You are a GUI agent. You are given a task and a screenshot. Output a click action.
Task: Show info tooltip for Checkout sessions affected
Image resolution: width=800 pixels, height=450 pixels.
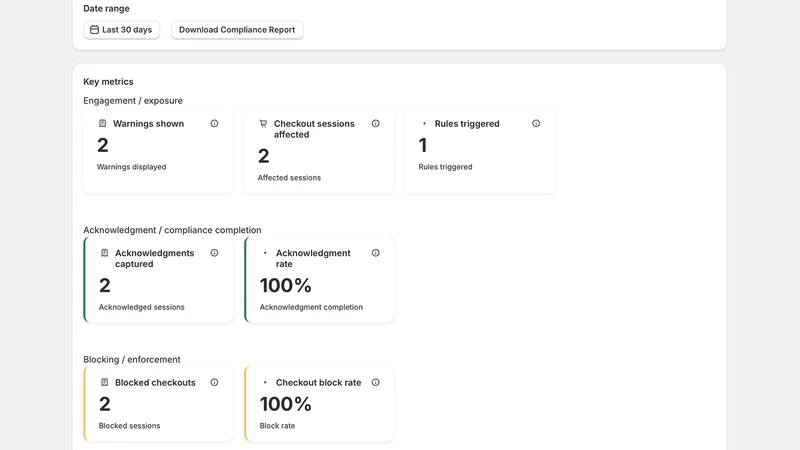376,123
